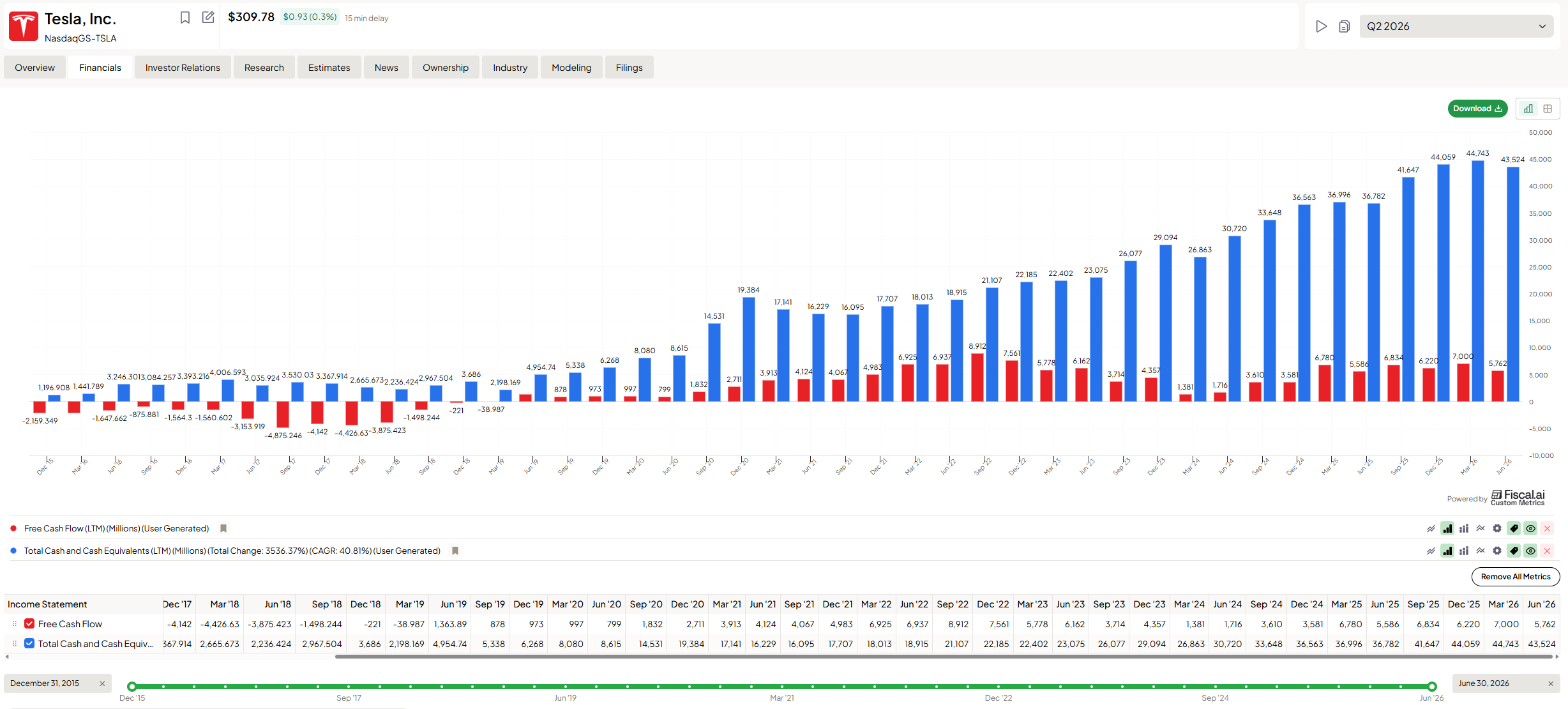This screenshot has height=709, width=1568.
Task: Open the note edit icon beside Tesla, Inc.
Action: click(208, 17)
